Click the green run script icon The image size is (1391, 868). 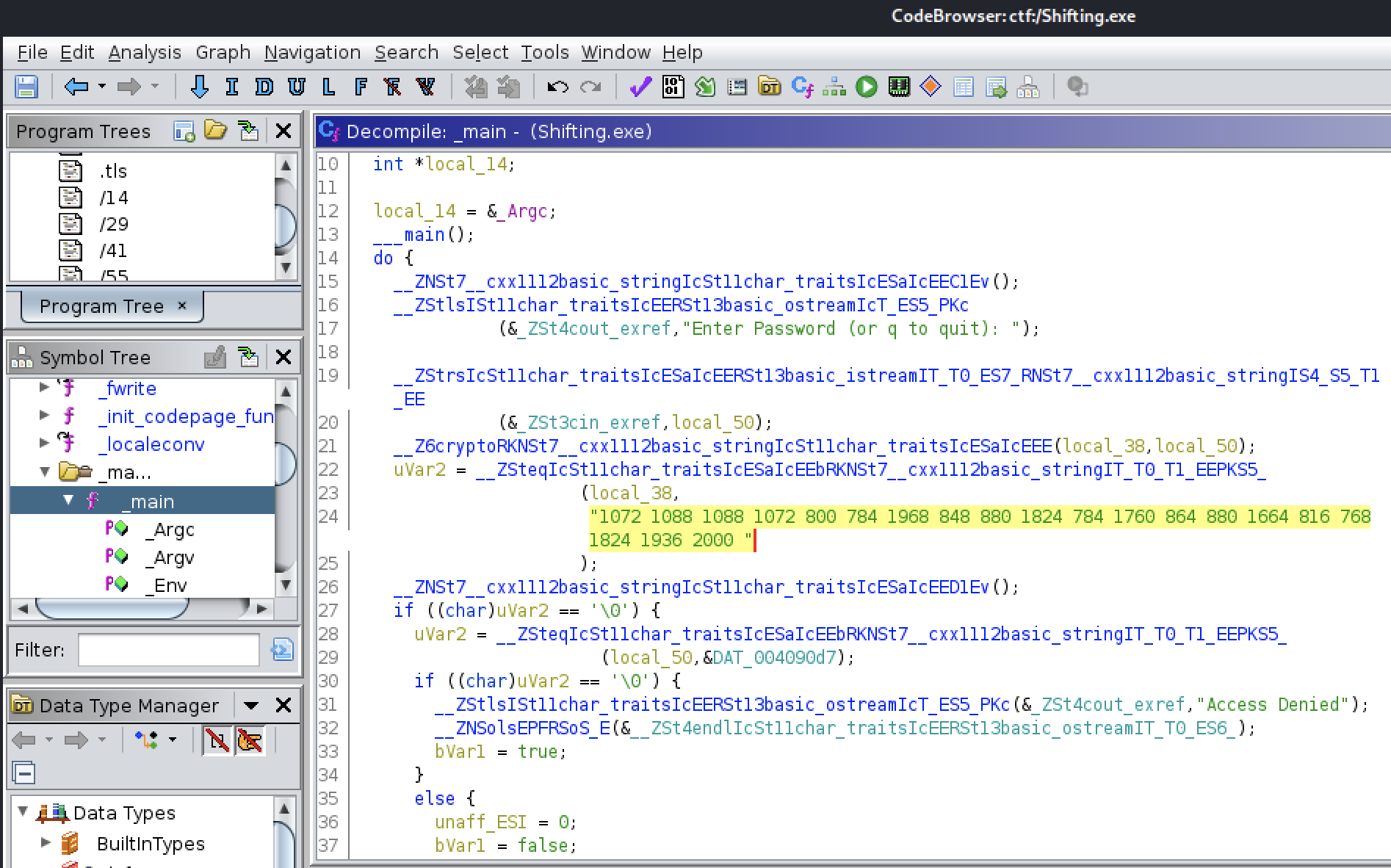[x=867, y=87]
